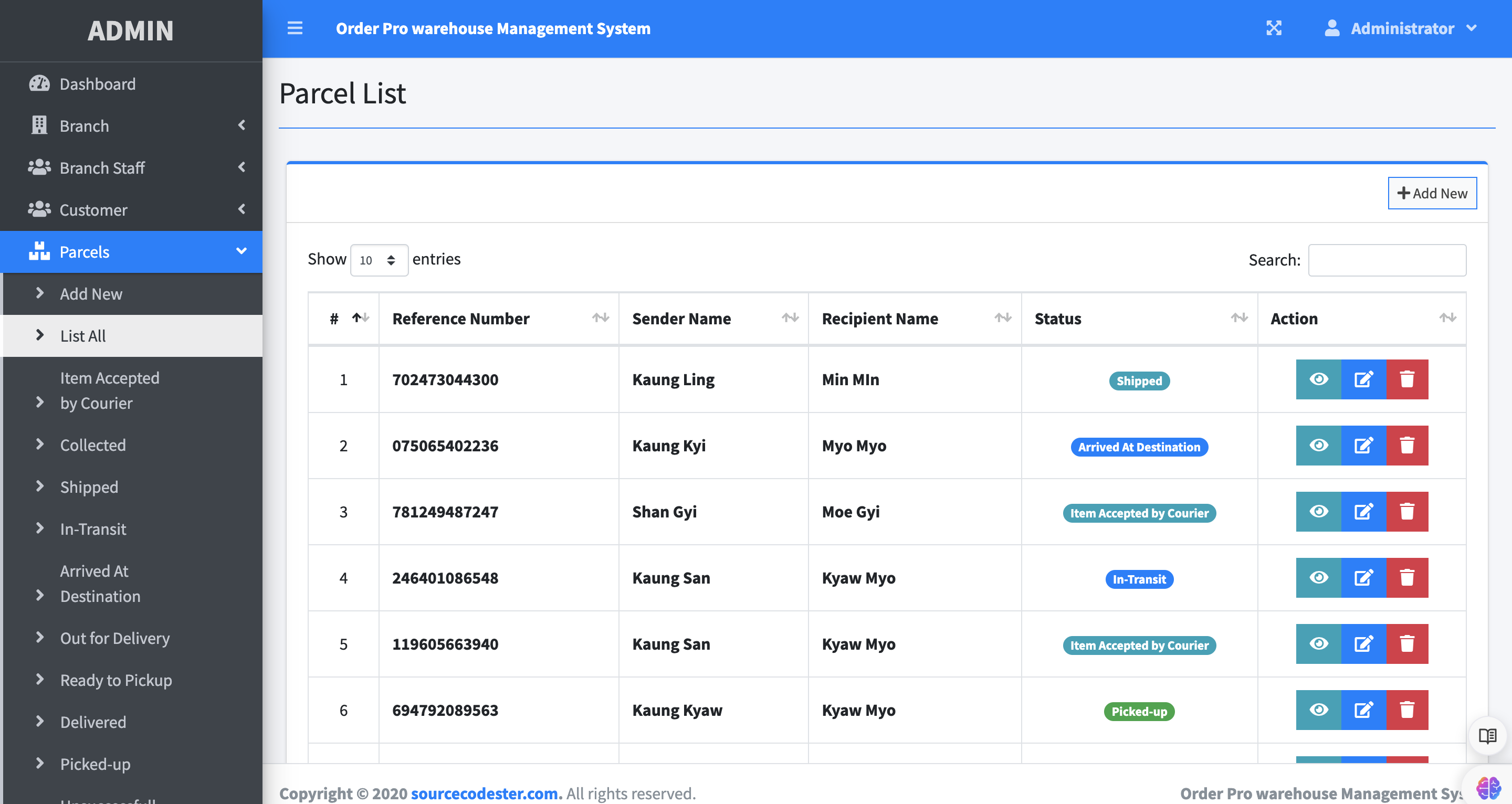This screenshot has width=1512, height=804.
Task: Click the hamburger menu icon in header
Action: click(x=295, y=28)
